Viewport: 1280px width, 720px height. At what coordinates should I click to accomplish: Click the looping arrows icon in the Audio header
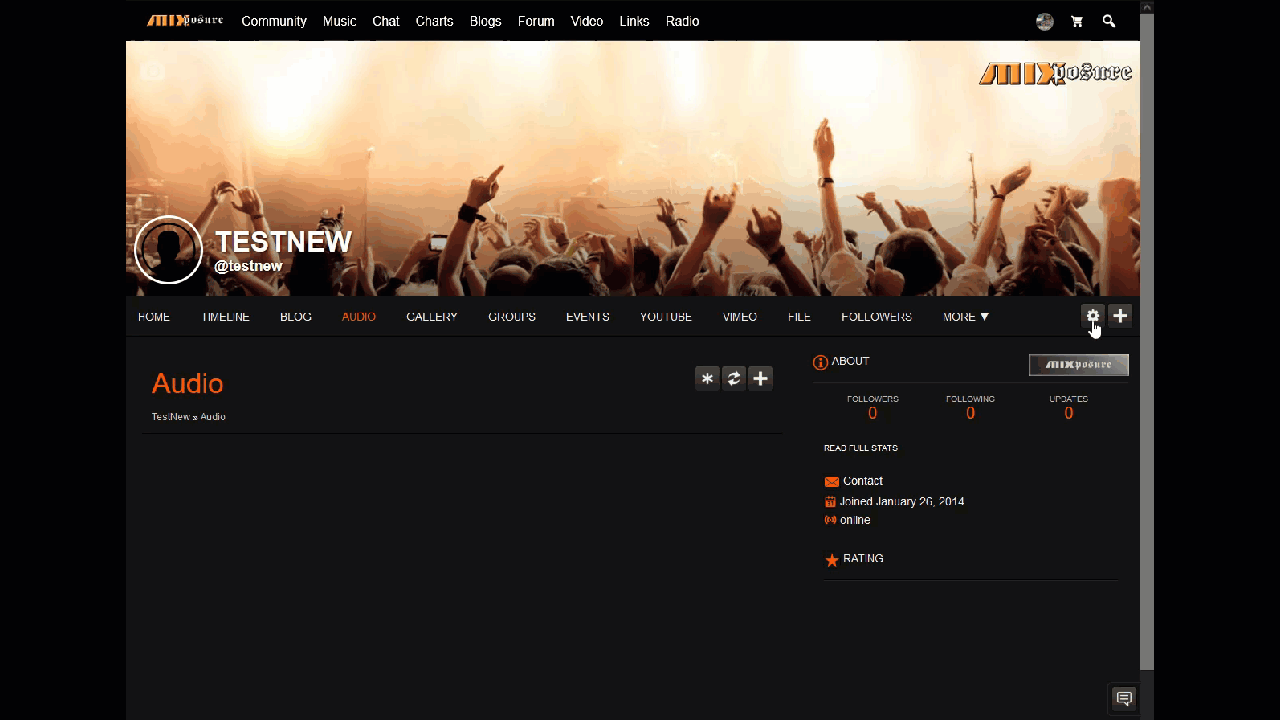(x=734, y=378)
